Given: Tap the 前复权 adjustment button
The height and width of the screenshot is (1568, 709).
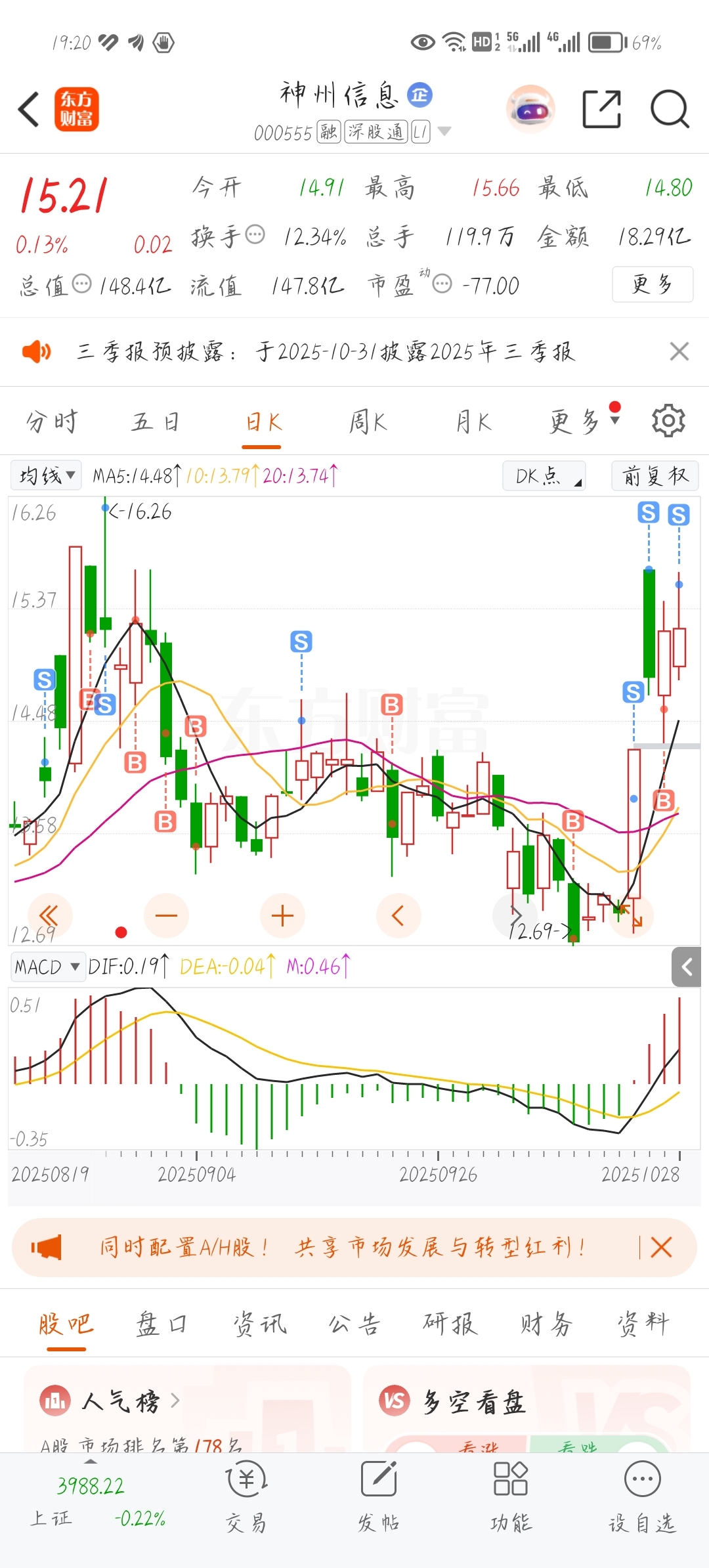Looking at the screenshot, I should [655, 475].
